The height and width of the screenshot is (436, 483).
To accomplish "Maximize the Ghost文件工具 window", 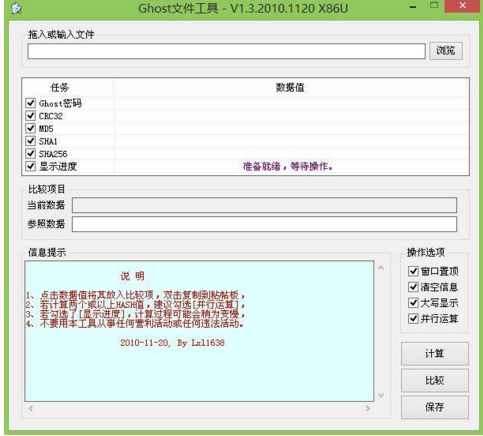I will click(x=434, y=5).
